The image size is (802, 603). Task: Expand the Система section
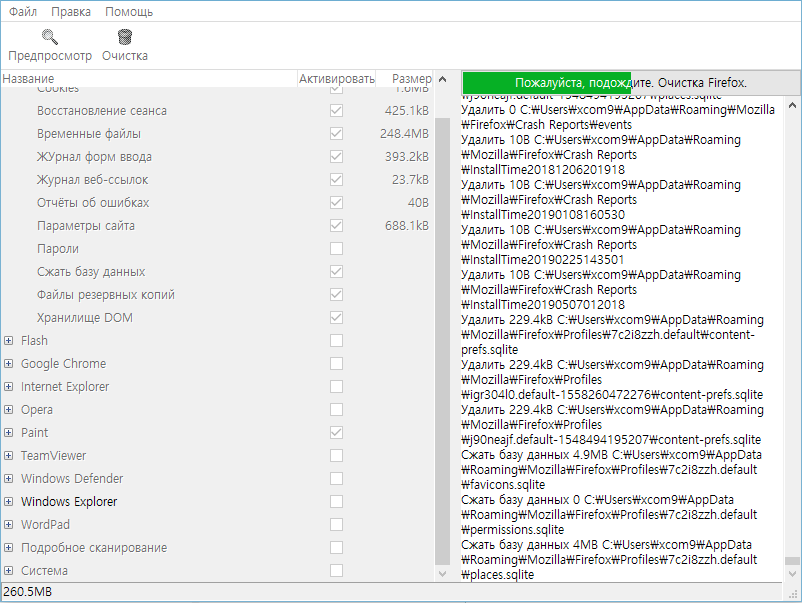(9, 570)
